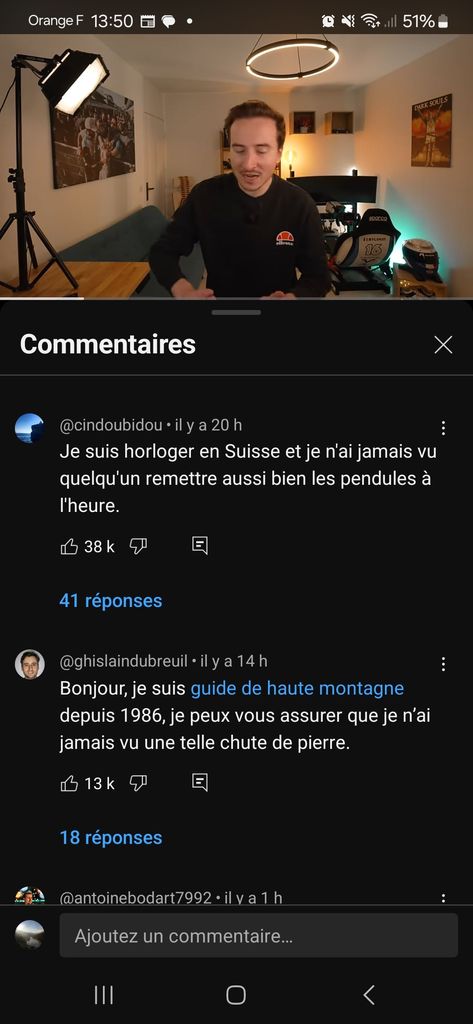This screenshot has height=1024, width=473.
Task: Reply to the horloger en Suisse comment
Action: 200,546
